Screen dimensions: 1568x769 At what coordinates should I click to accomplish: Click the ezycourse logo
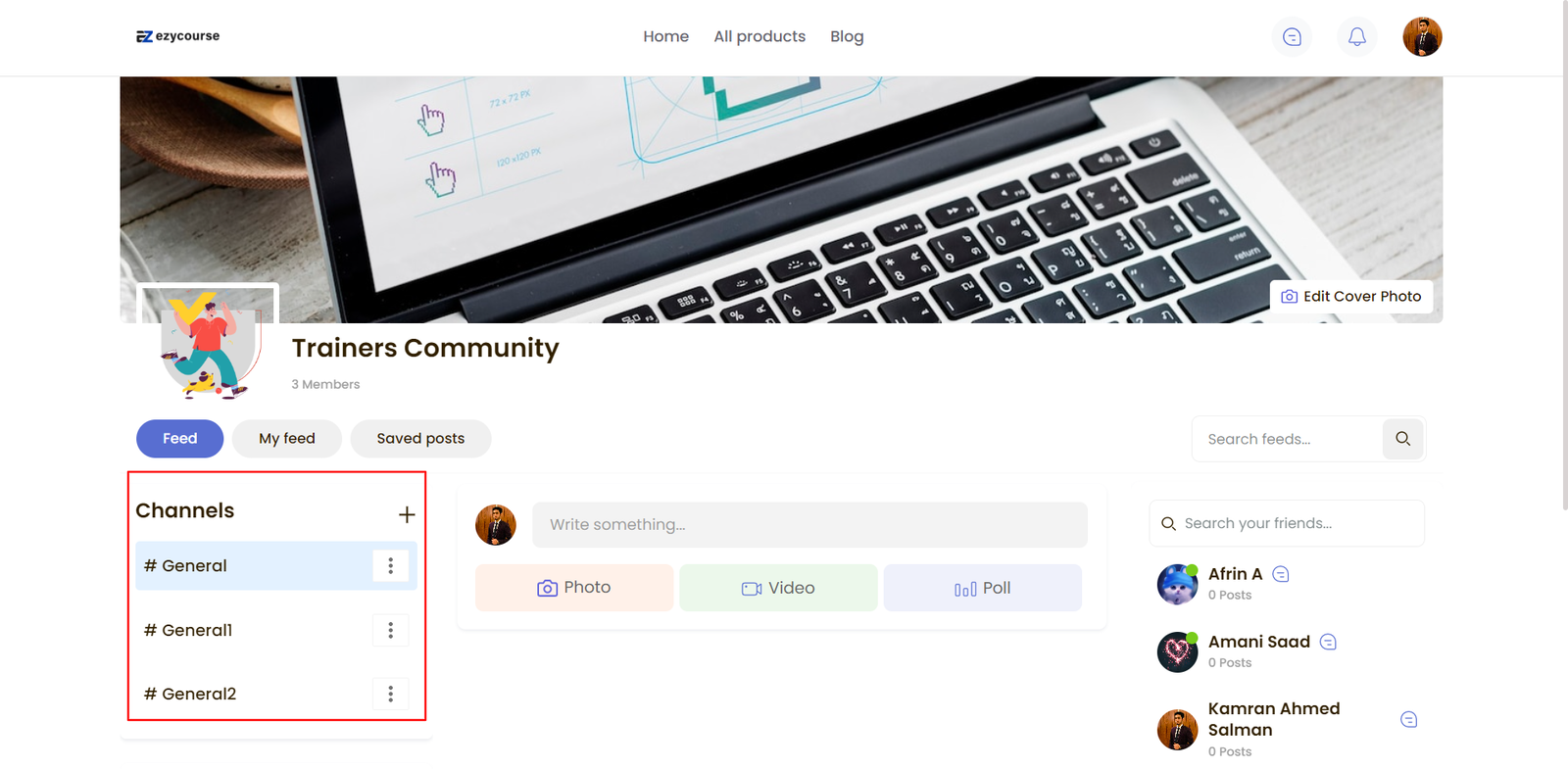pos(178,36)
